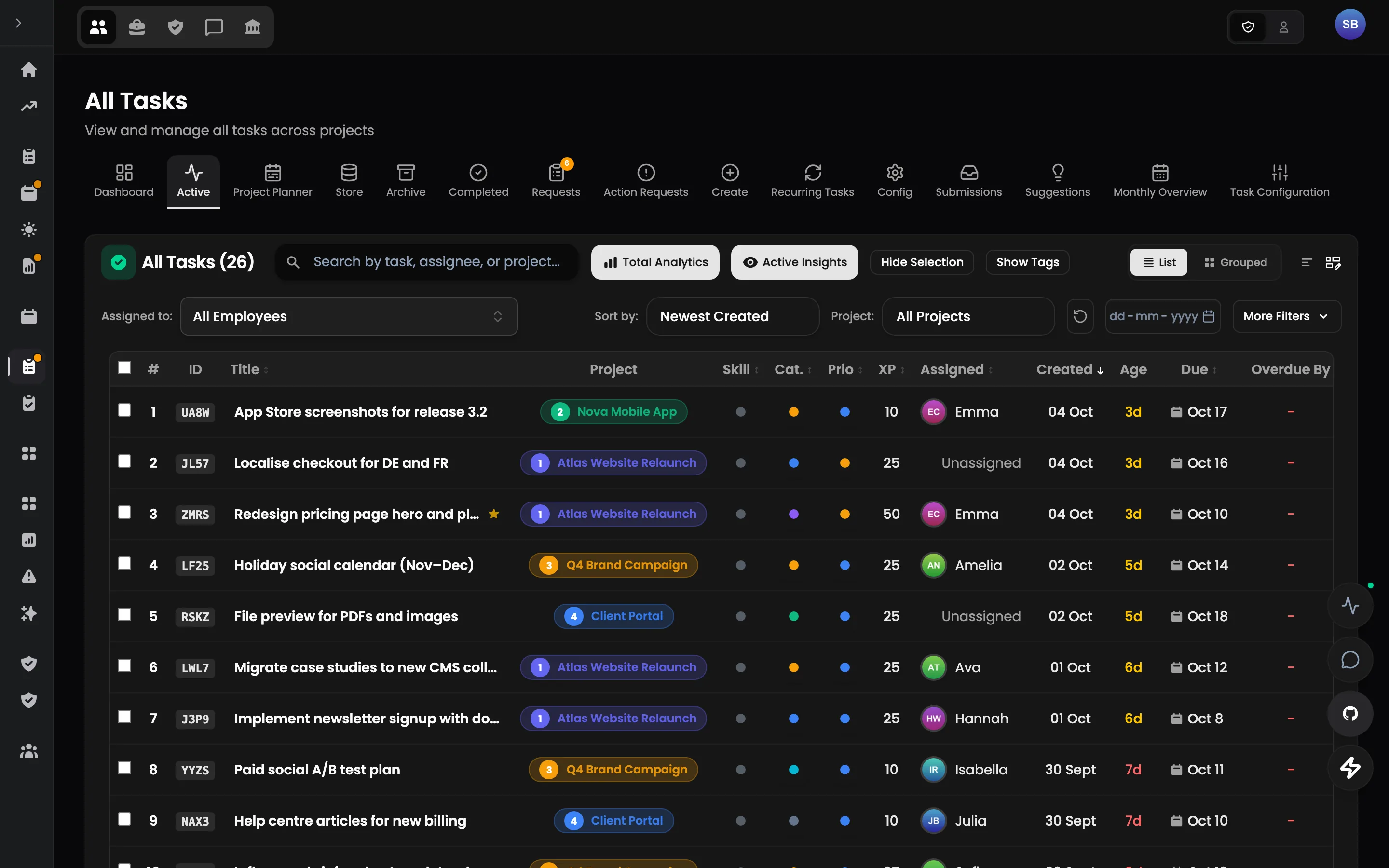Switch to the Dashboard tab

(124, 181)
